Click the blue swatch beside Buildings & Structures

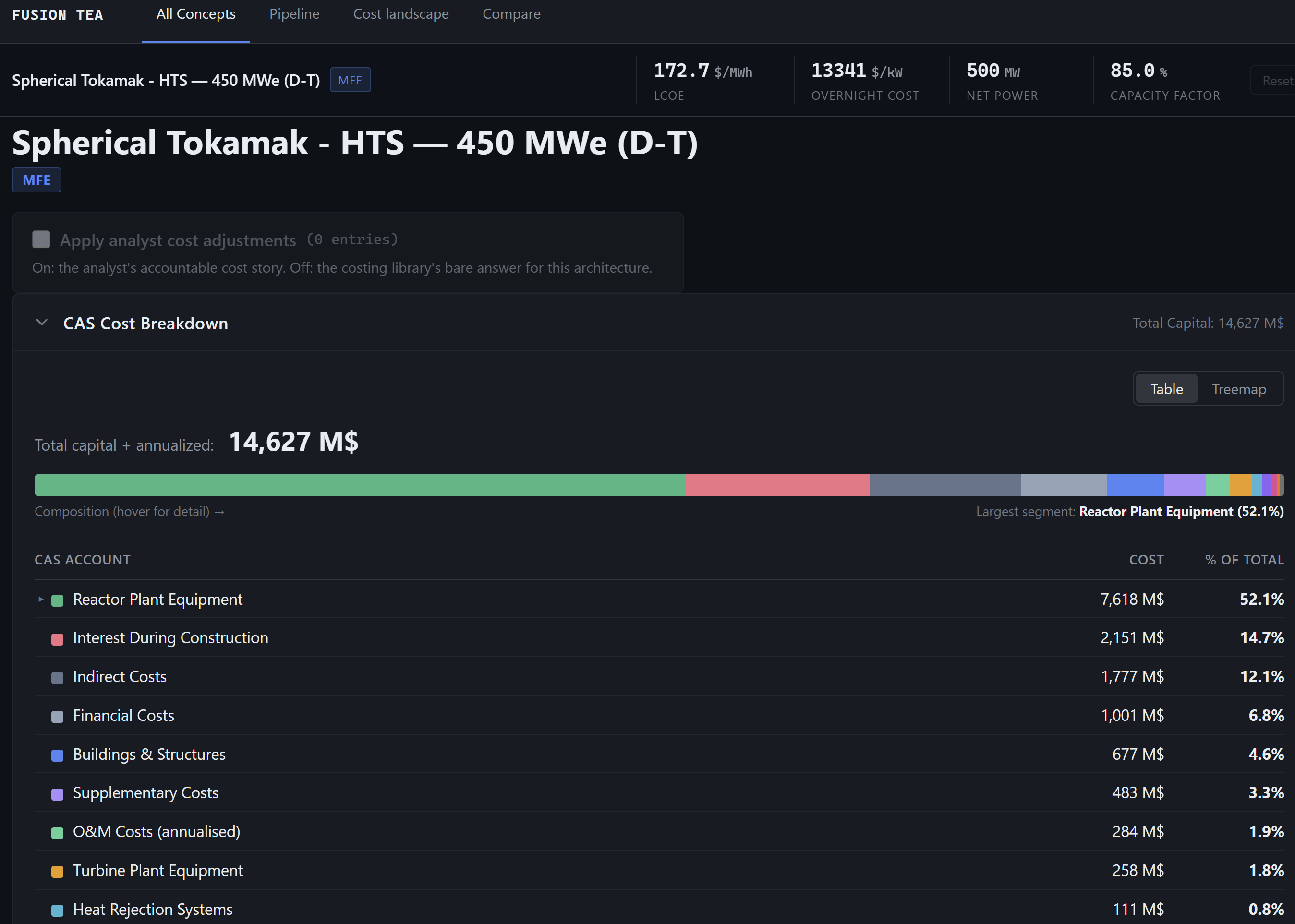tap(57, 755)
